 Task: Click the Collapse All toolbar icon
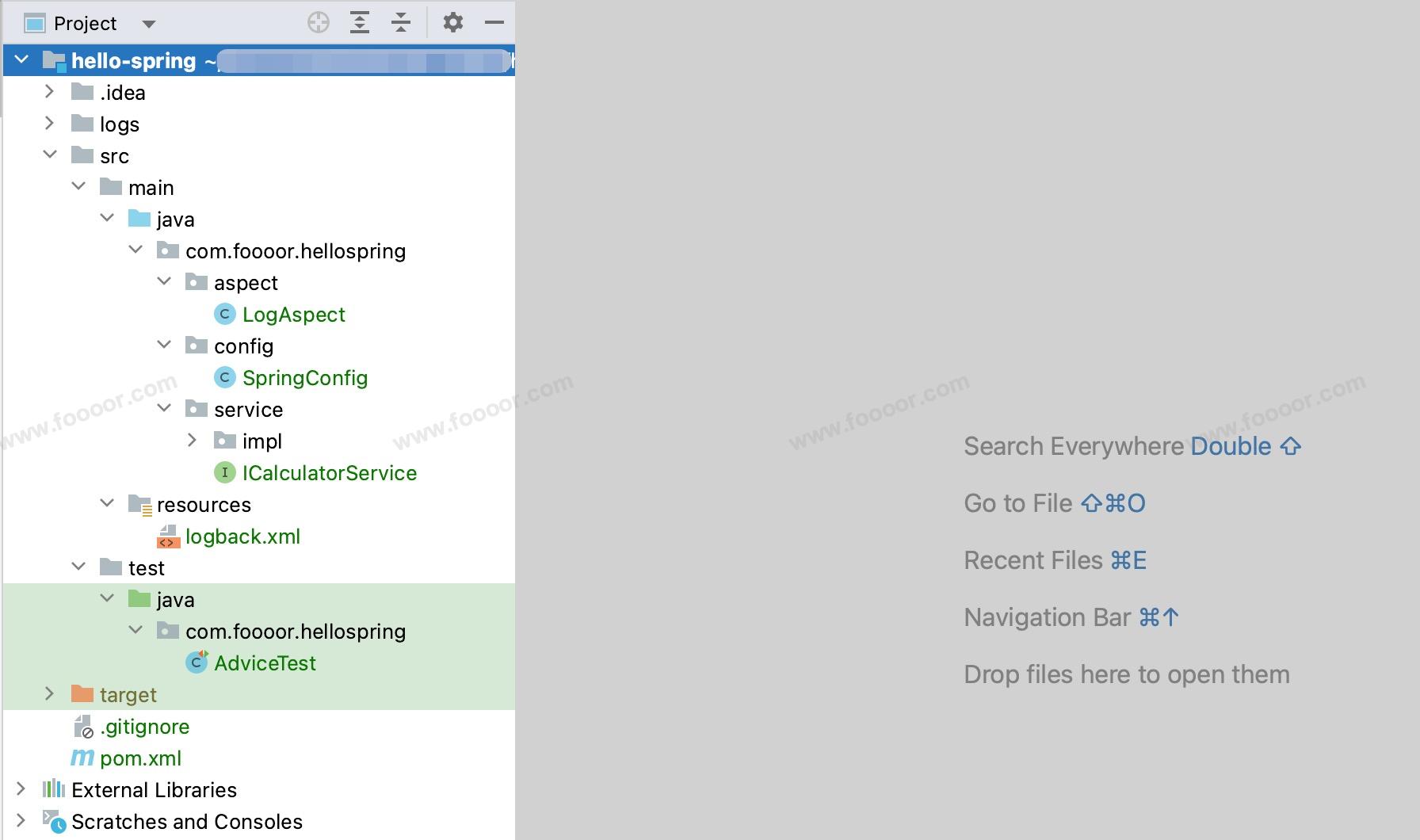pyautogui.click(x=401, y=23)
